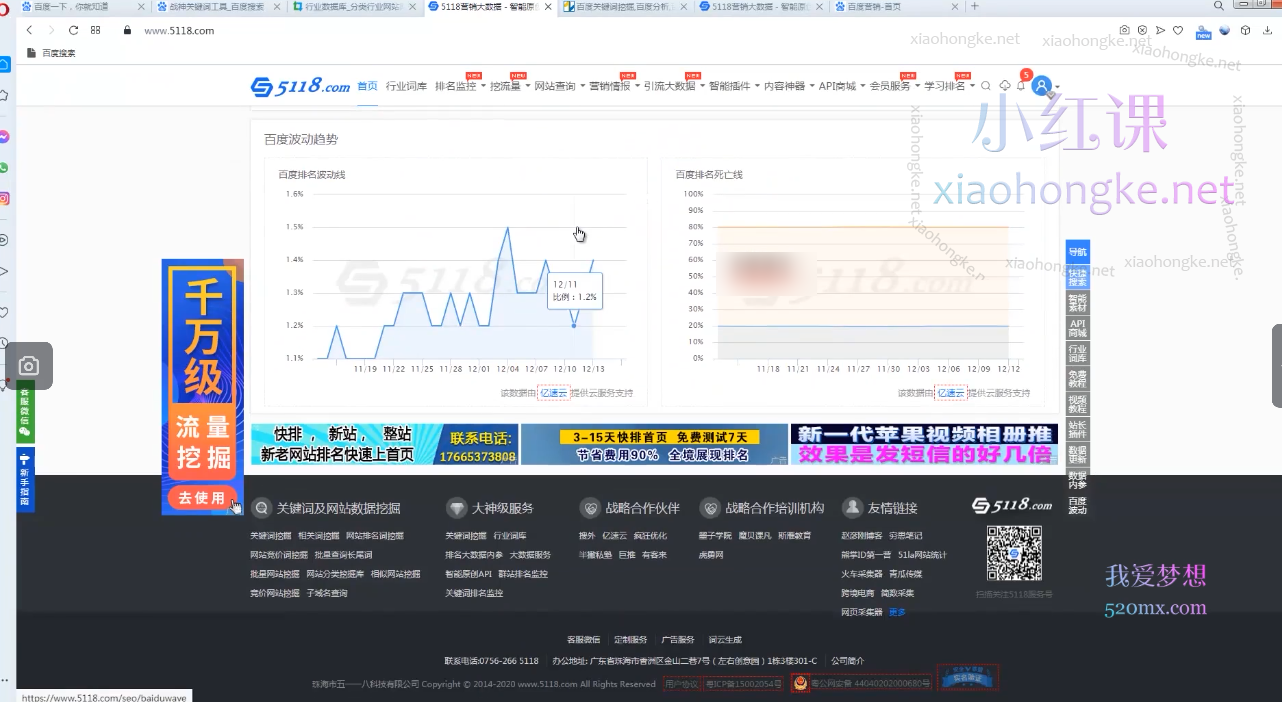Click 快捷搜索 in the right floating sidebar
The image size is (1282, 702).
(x=1077, y=278)
